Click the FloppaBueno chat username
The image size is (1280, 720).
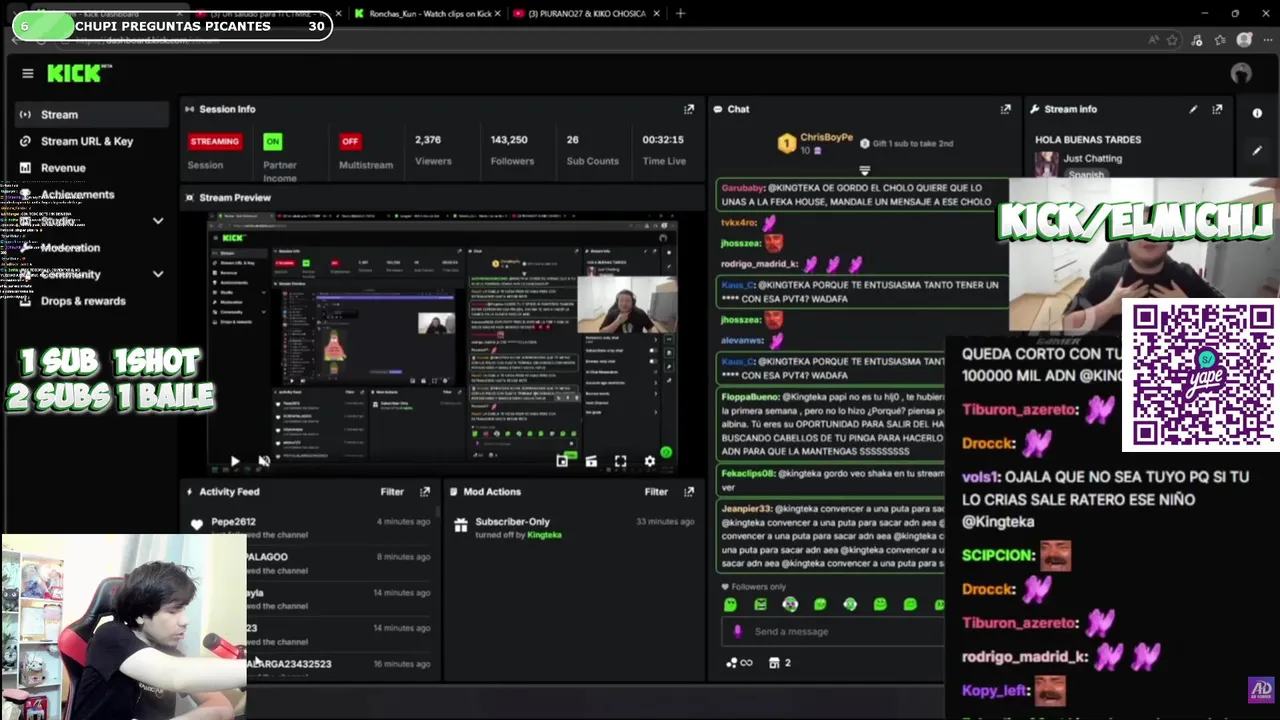[748, 397]
